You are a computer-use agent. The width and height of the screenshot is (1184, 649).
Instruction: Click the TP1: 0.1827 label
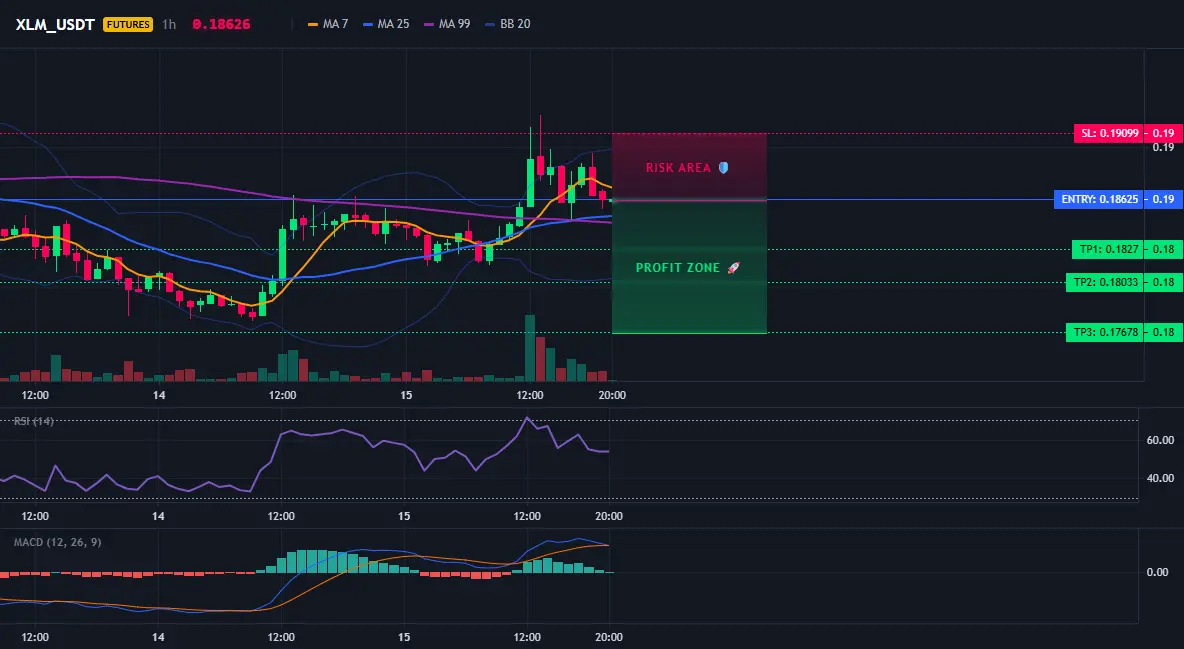pos(1108,249)
